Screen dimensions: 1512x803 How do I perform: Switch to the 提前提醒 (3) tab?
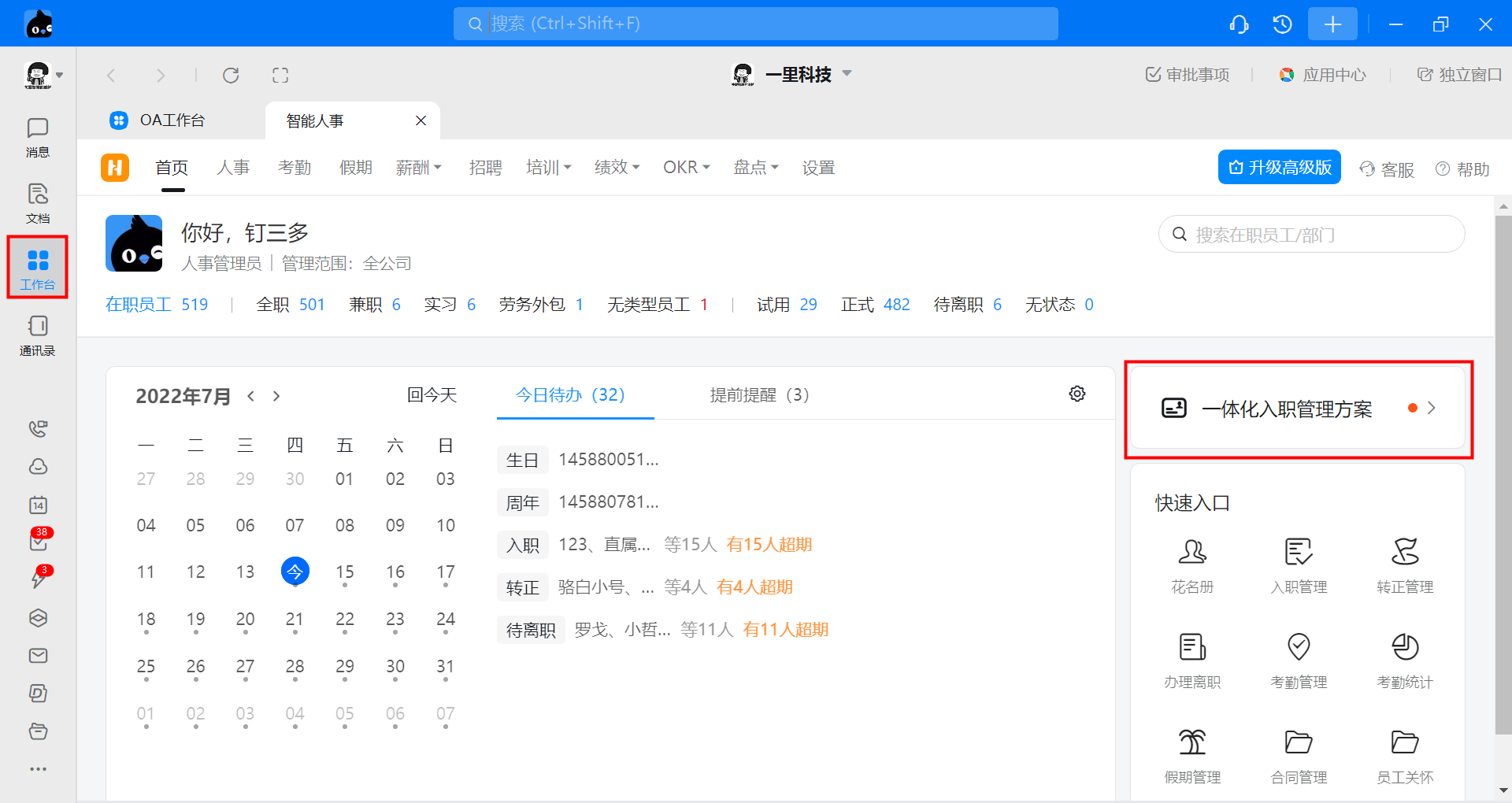tap(759, 395)
